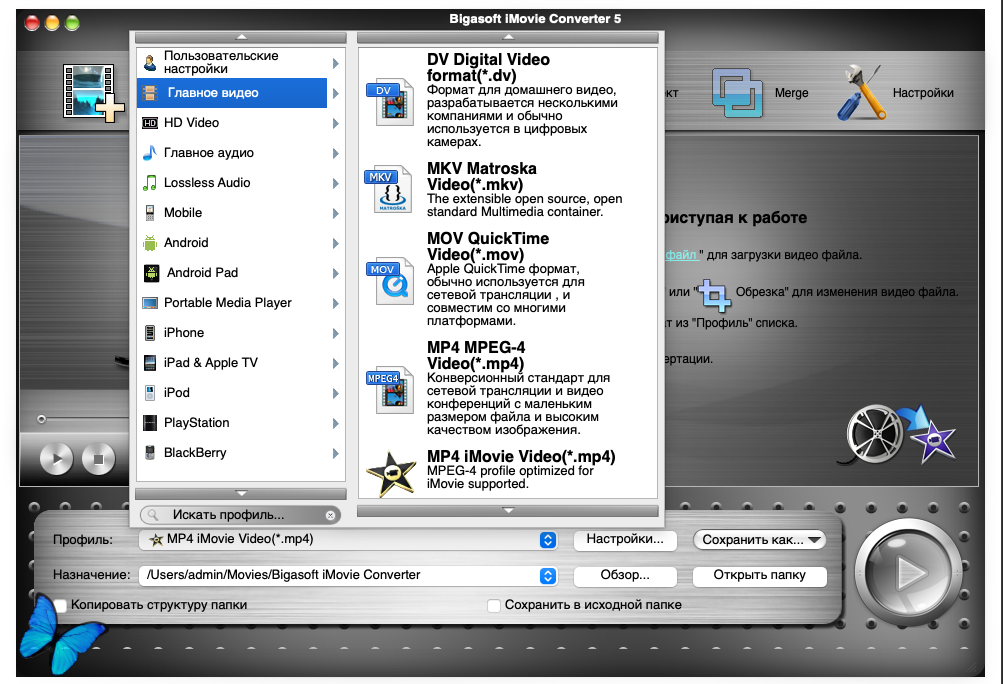The image size is (1003, 684).
Task: Select the MKV Matroska format icon
Action: coord(389,188)
